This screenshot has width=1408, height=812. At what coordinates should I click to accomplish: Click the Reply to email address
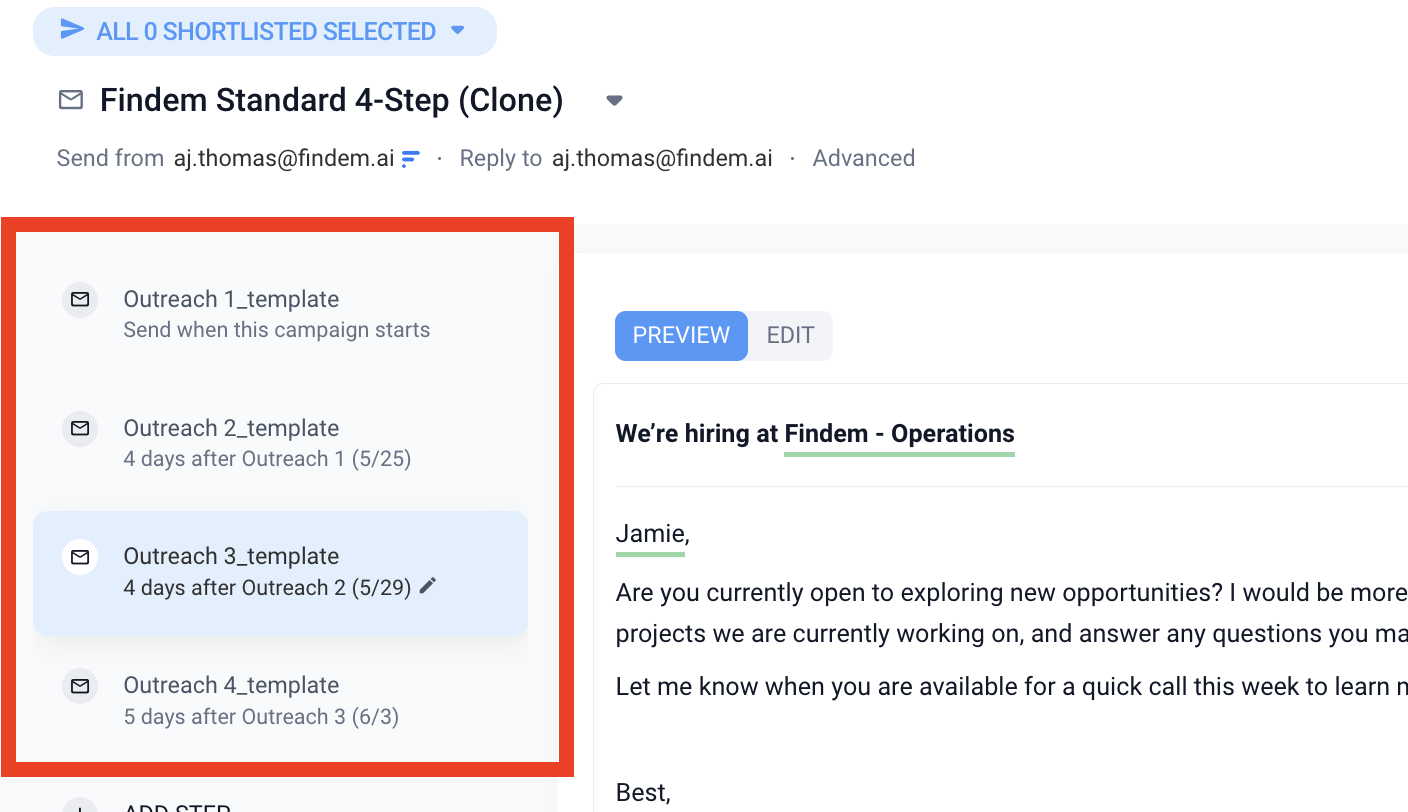pos(662,158)
